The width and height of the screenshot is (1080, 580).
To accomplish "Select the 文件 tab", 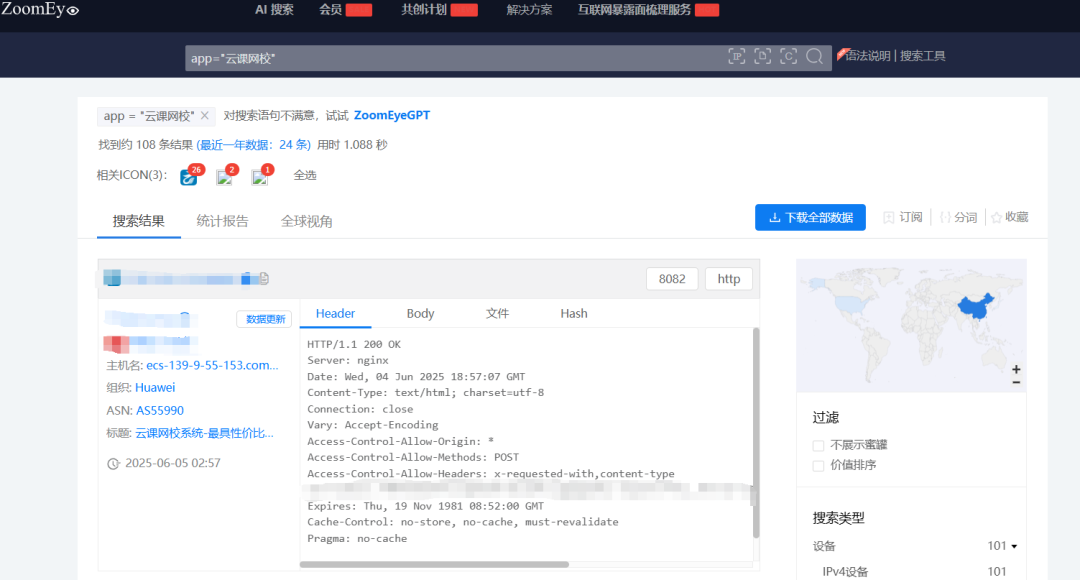I will click(x=497, y=313).
